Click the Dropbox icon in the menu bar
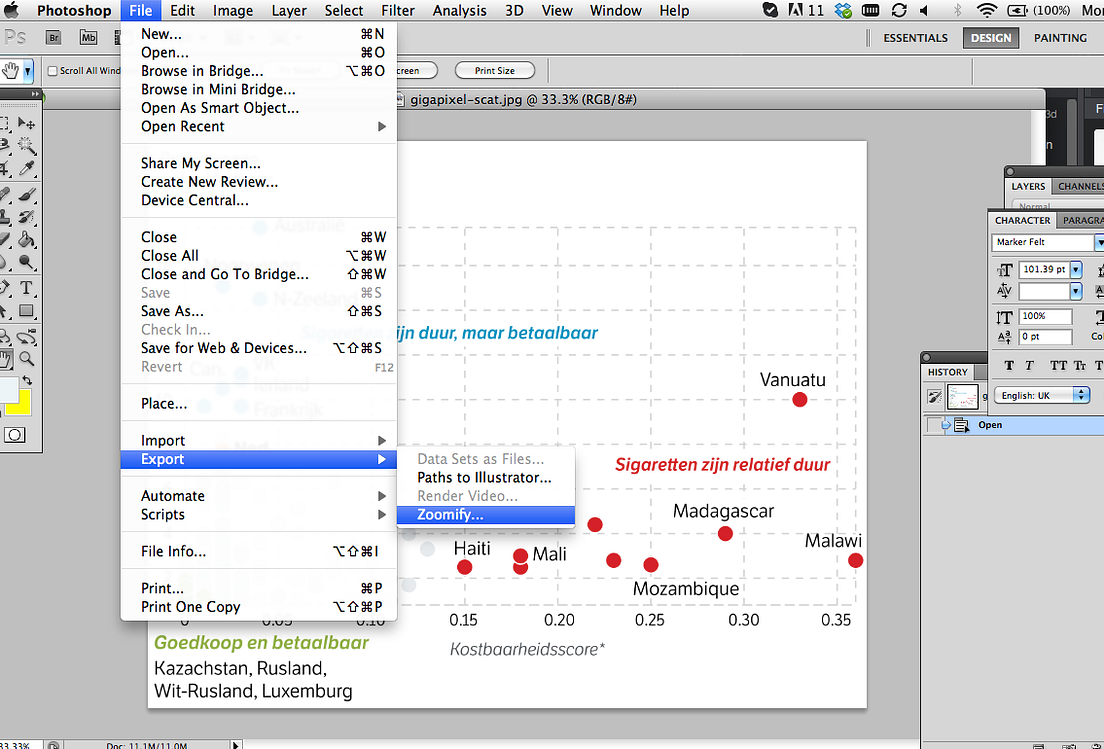The height and width of the screenshot is (749, 1104). (x=843, y=11)
